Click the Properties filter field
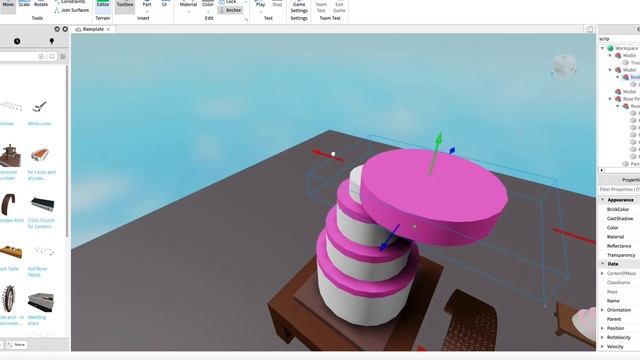640x360 pixels. coord(619,190)
